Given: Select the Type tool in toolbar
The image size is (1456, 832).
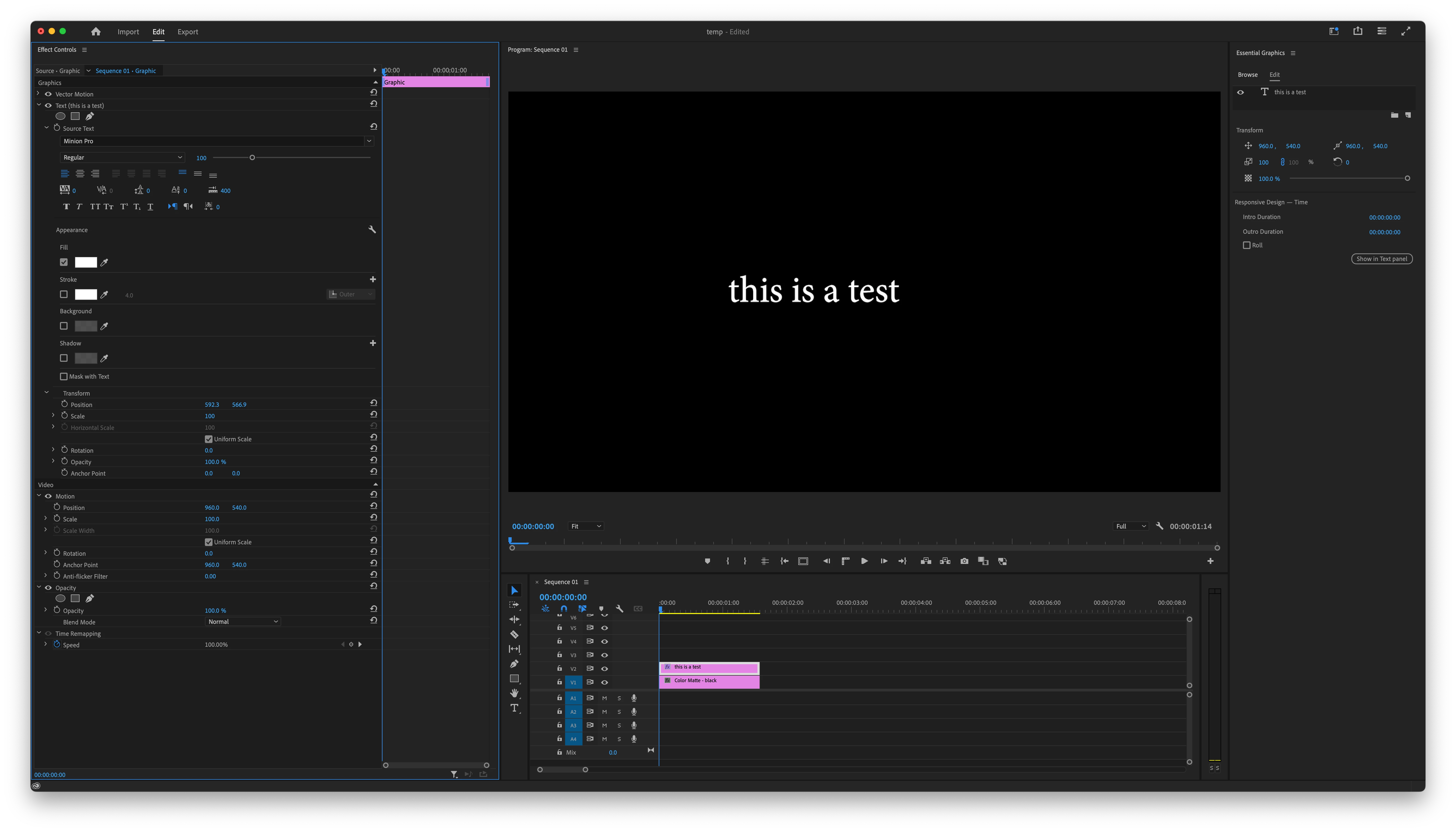Looking at the screenshot, I should (x=514, y=708).
